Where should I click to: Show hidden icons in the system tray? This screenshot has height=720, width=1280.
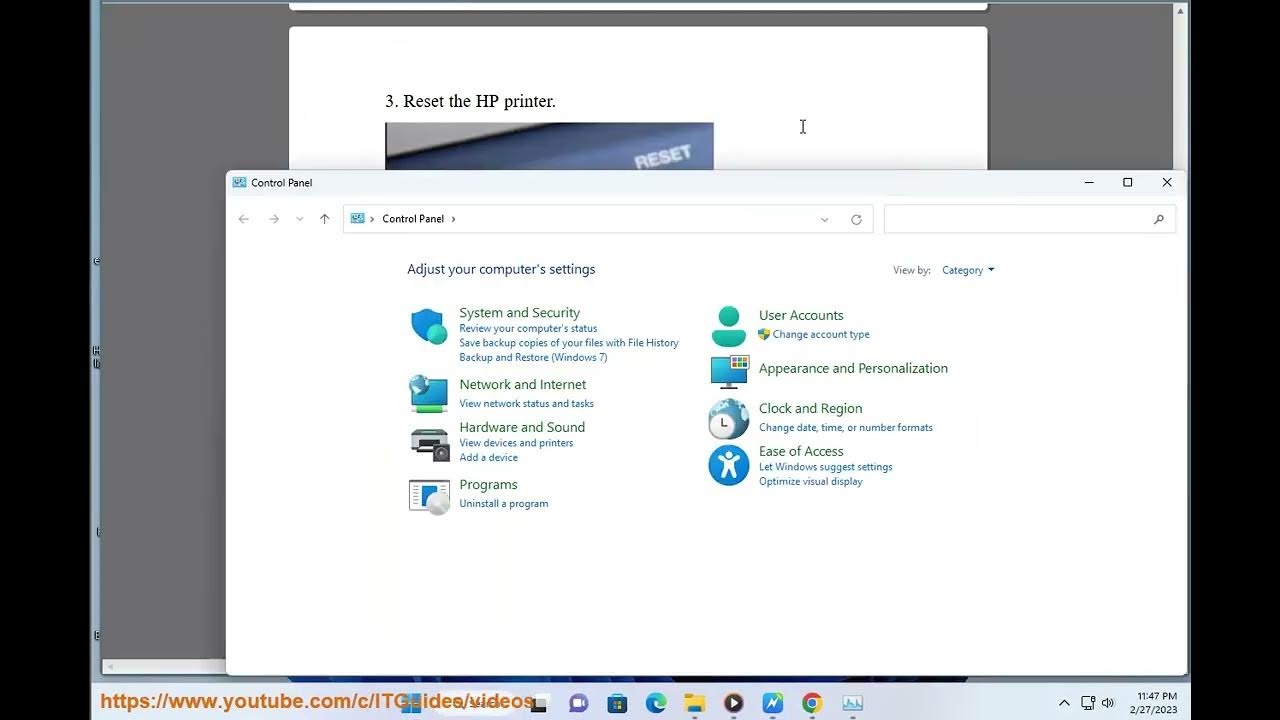point(1064,703)
